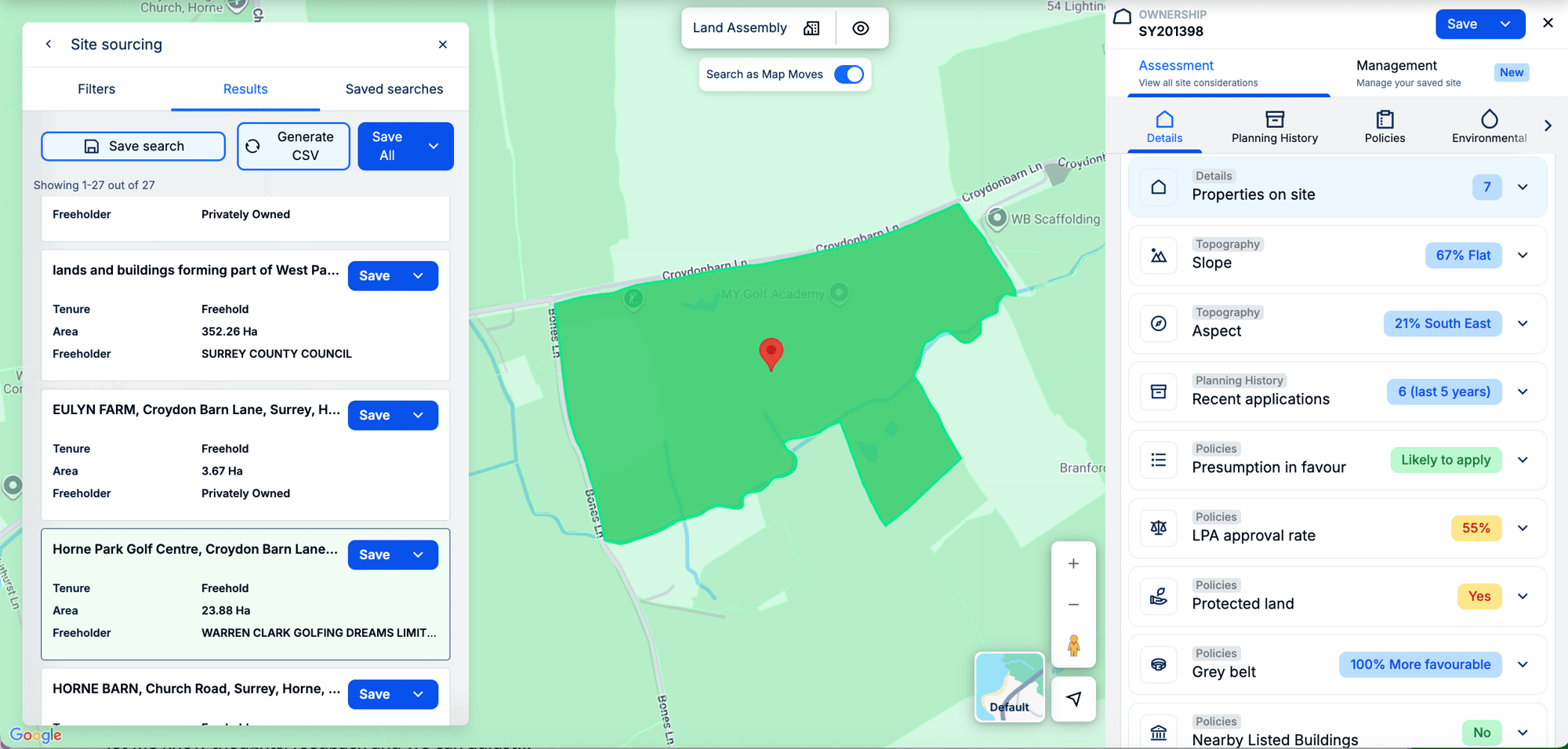Save the Horne Park Golf Centre result
The height and width of the screenshot is (749, 1568).
click(376, 554)
